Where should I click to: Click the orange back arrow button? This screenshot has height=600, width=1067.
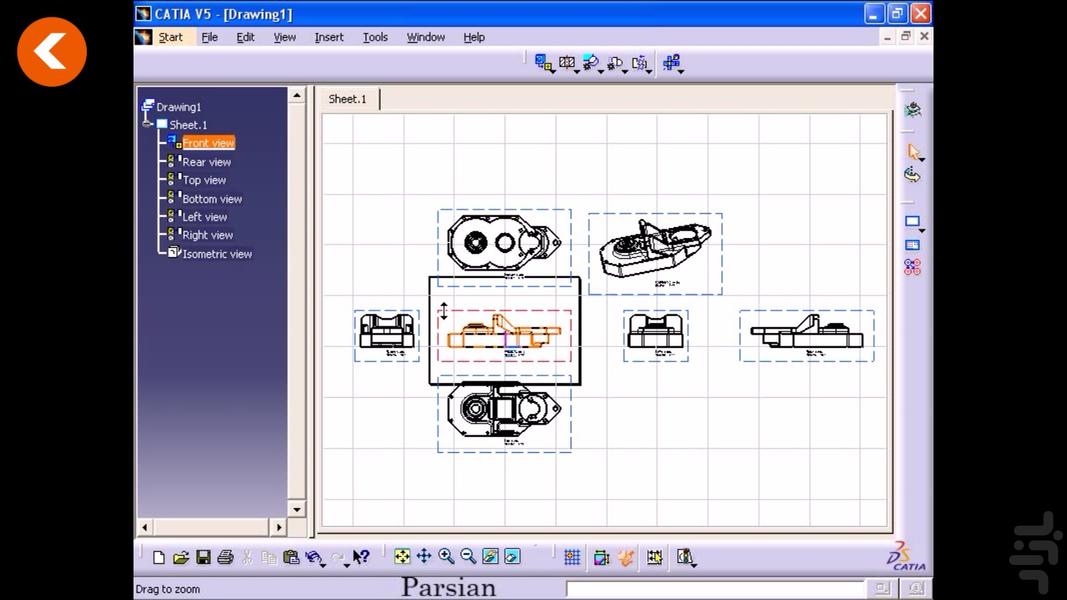click(x=51, y=51)
